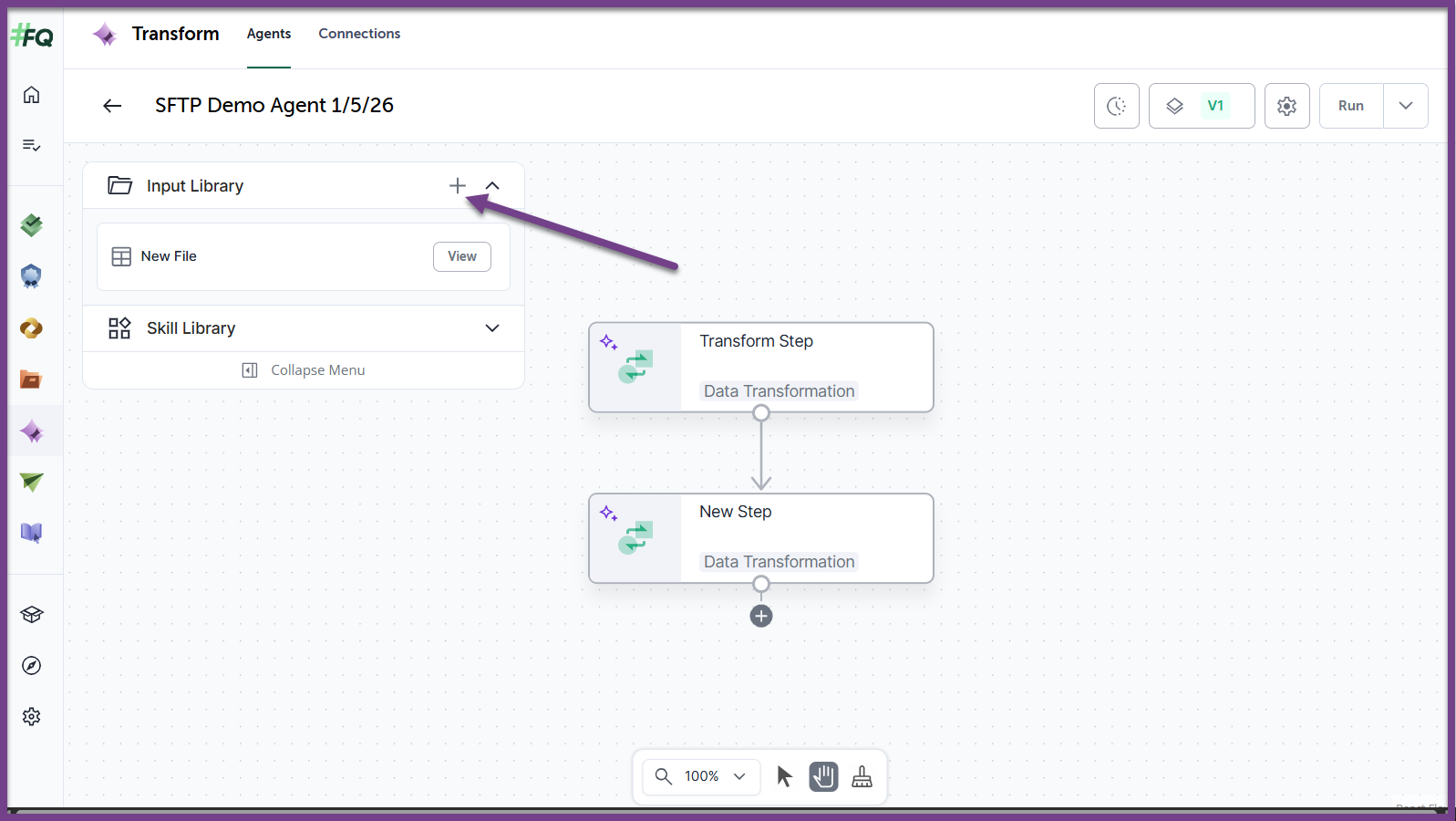
Task: Expand the Skill Library section
Action: [x=492, y=328]
